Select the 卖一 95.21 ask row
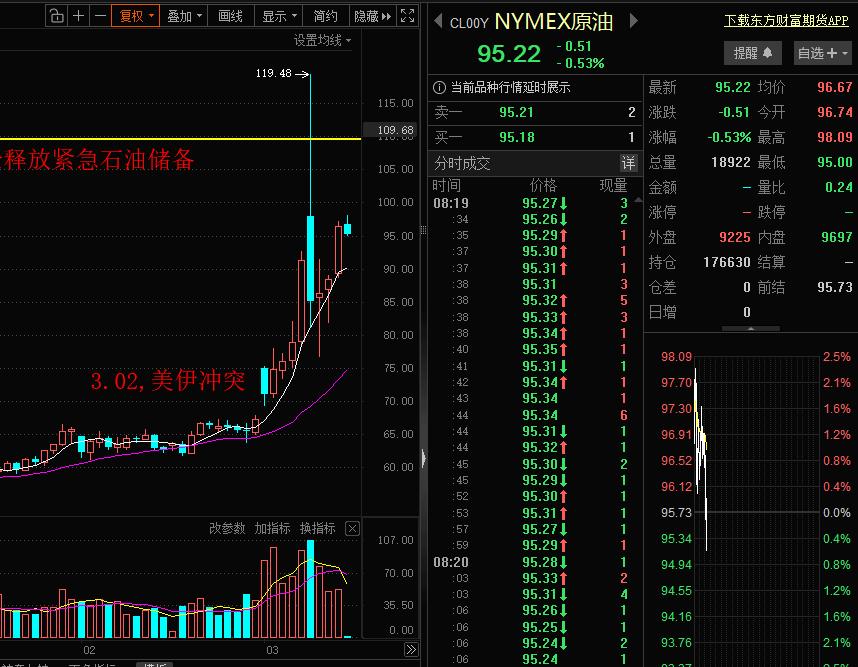Image resolution: width=858 pixels, height=667 pixels. click(x=535, y=112)
